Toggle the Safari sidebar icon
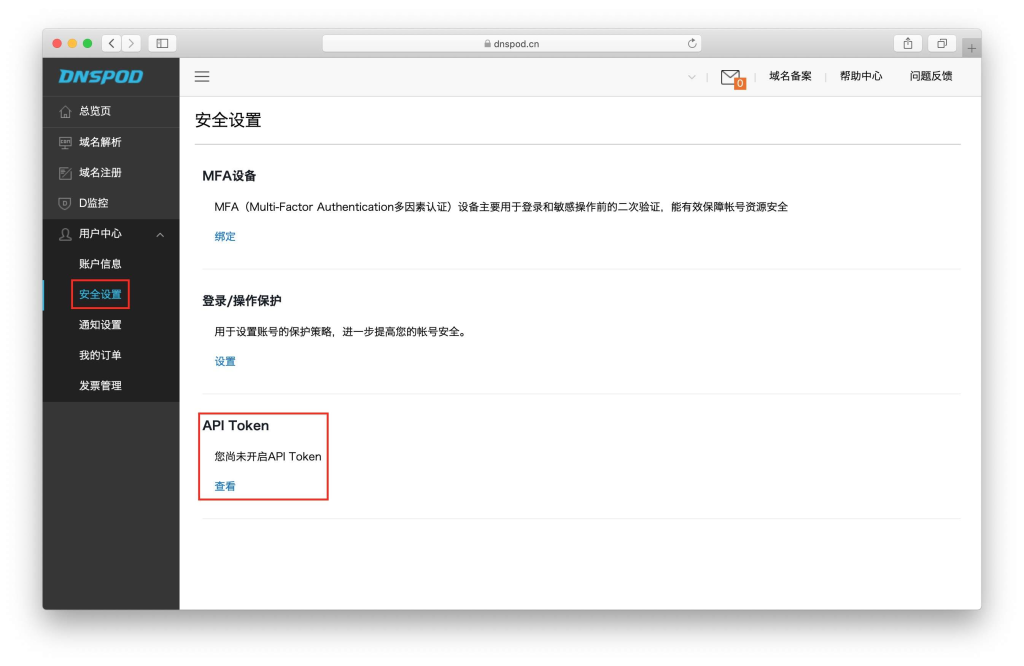Screen dimensions: 1024x666 click(x=160, y=43)
